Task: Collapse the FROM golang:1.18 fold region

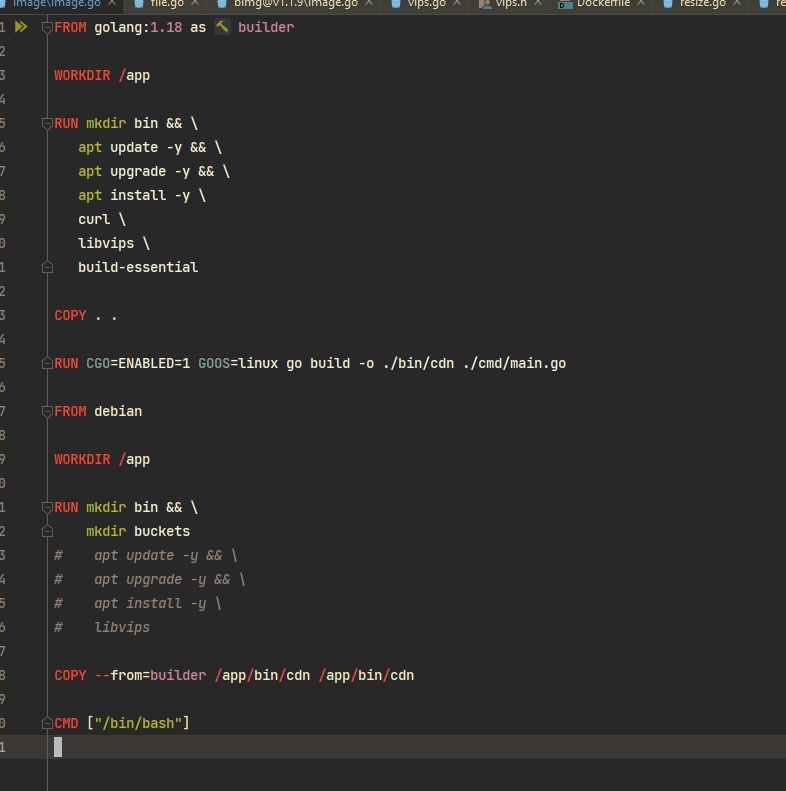Action: pos(47,27)
